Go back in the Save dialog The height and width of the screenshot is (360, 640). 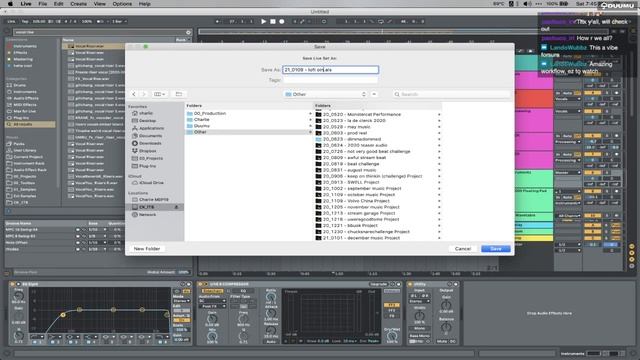[134, 94]
